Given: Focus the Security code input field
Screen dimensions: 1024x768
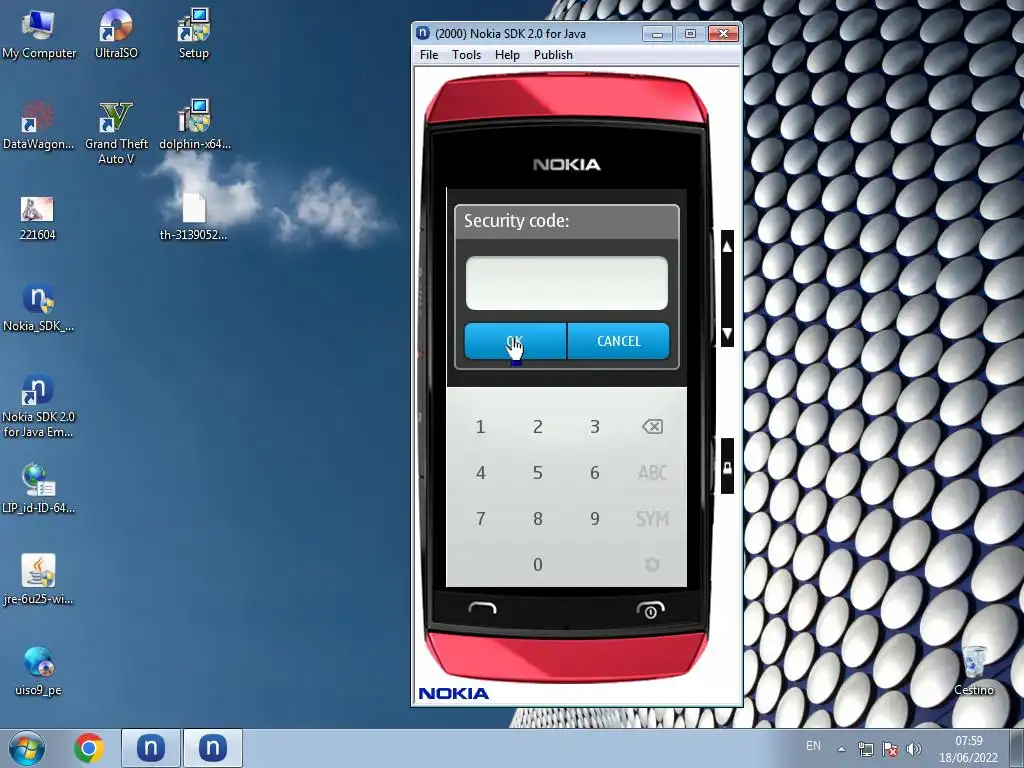Looking at the screenshot, I should 566,283.
